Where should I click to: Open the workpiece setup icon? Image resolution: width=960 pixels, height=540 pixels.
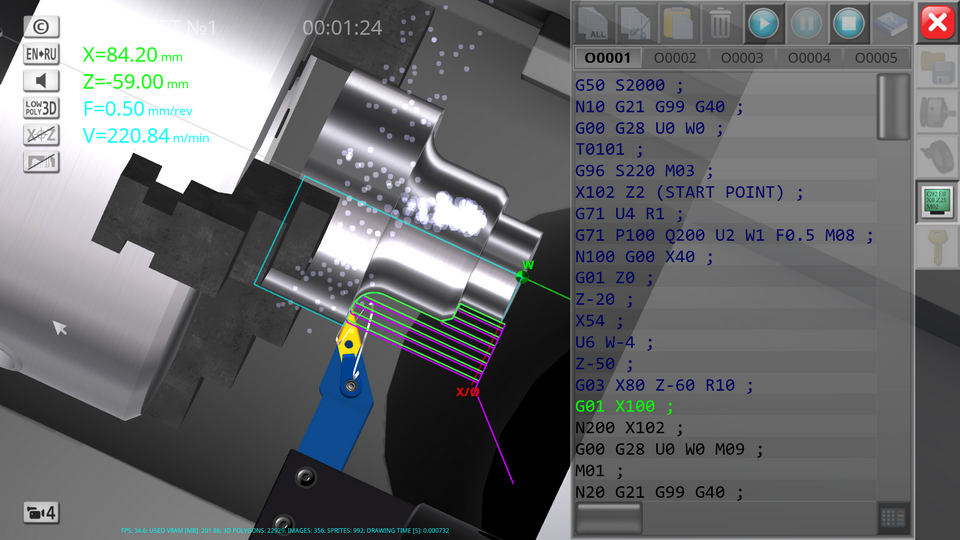click(x=937, y=113)
